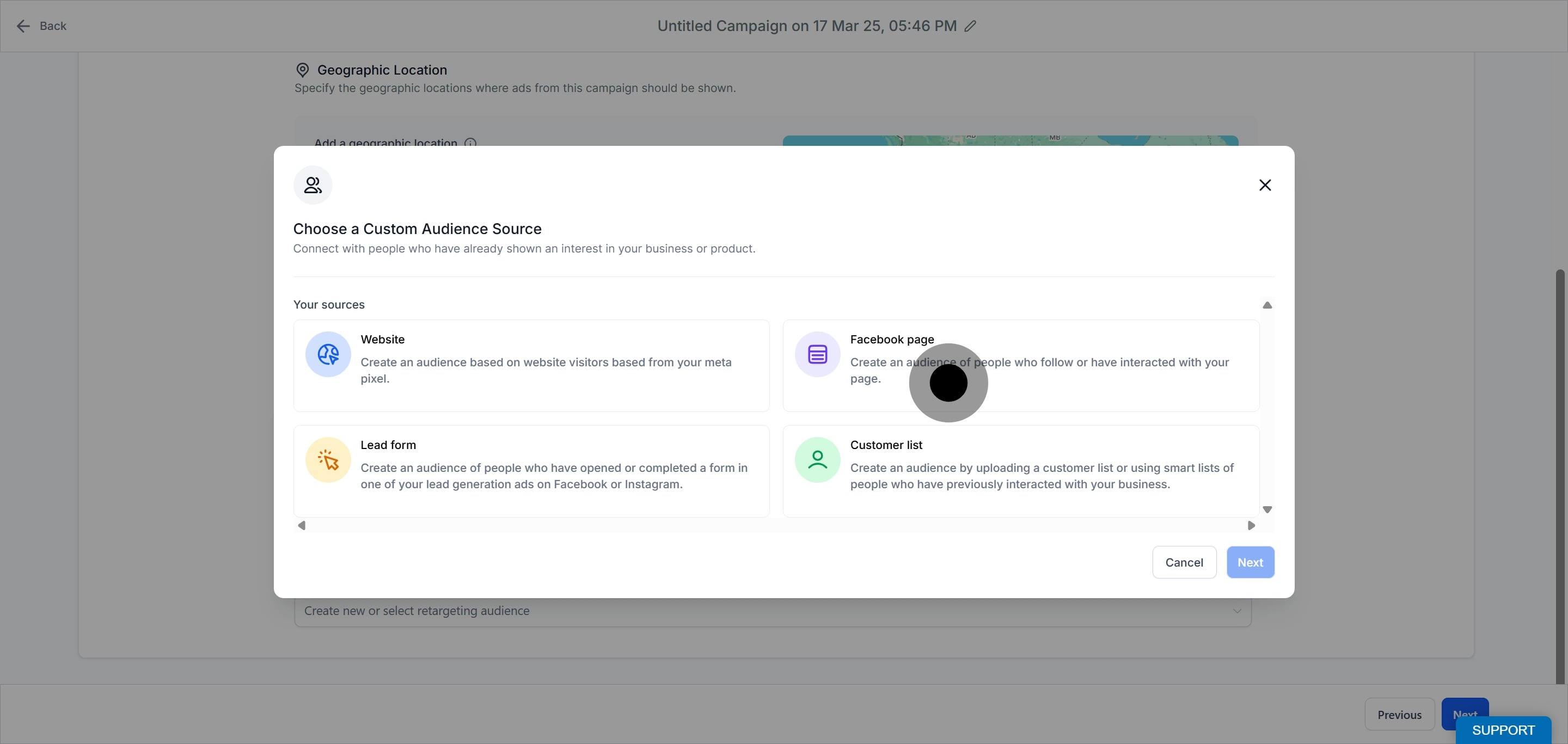The image size is (1568, 744).
Task: Click the pencil icon to rename campaign
Action: pos(970,26)
